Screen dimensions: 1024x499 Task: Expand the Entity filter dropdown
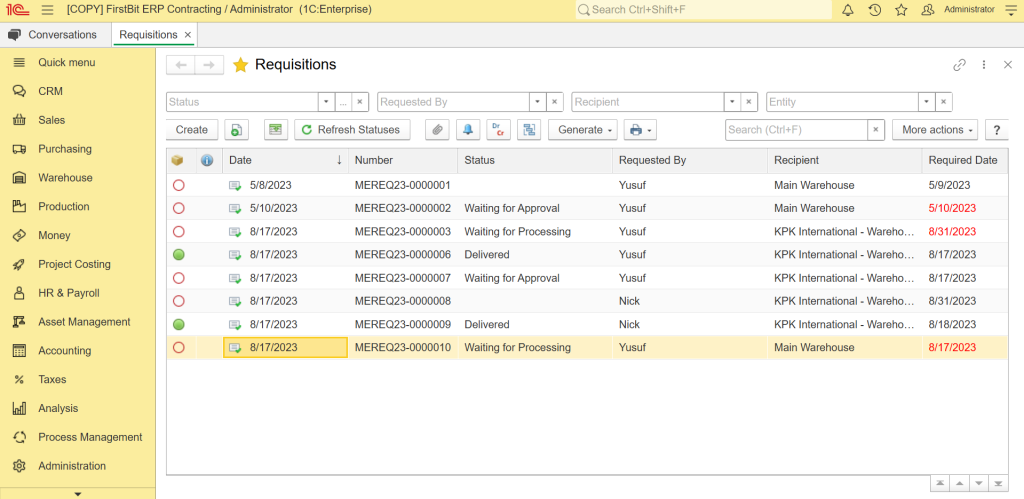click(927, 102)
